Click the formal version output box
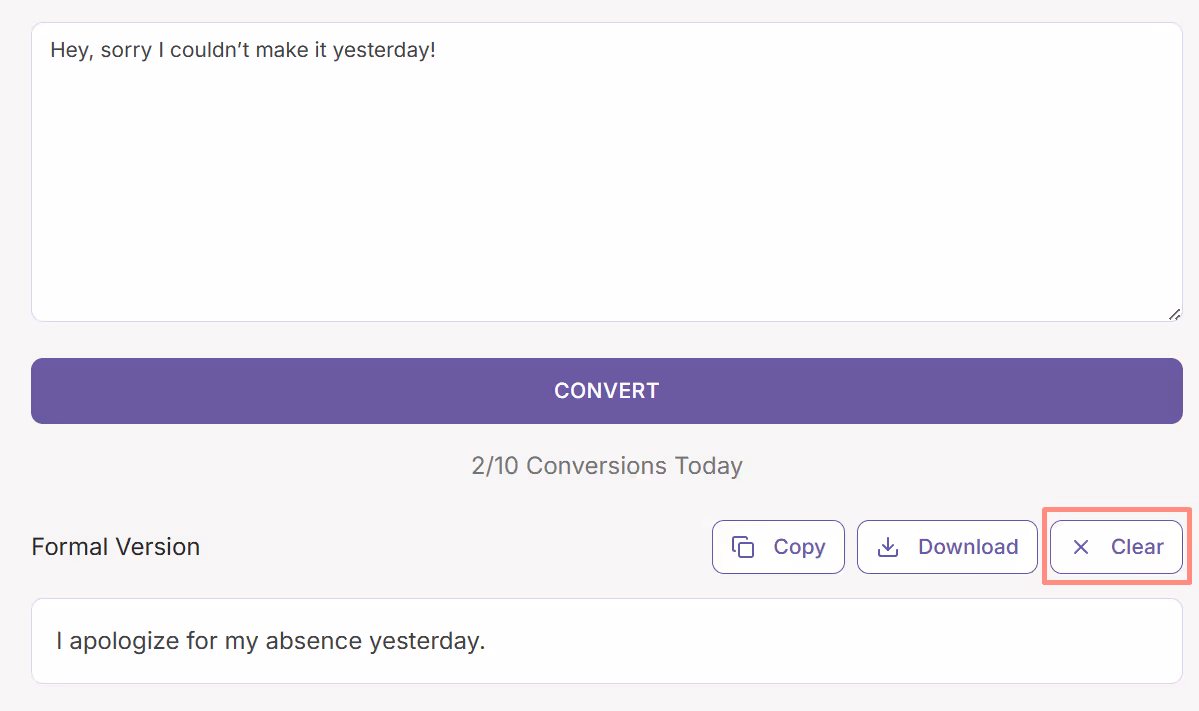 [606, 640]
